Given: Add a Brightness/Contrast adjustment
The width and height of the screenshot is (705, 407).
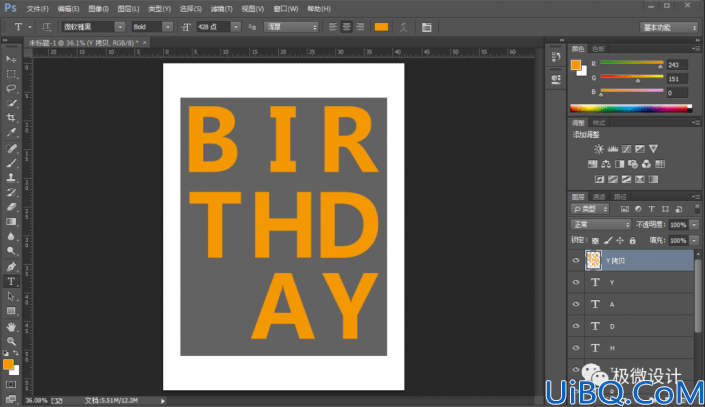Looking at the screenshot, I should pos(599,149).
